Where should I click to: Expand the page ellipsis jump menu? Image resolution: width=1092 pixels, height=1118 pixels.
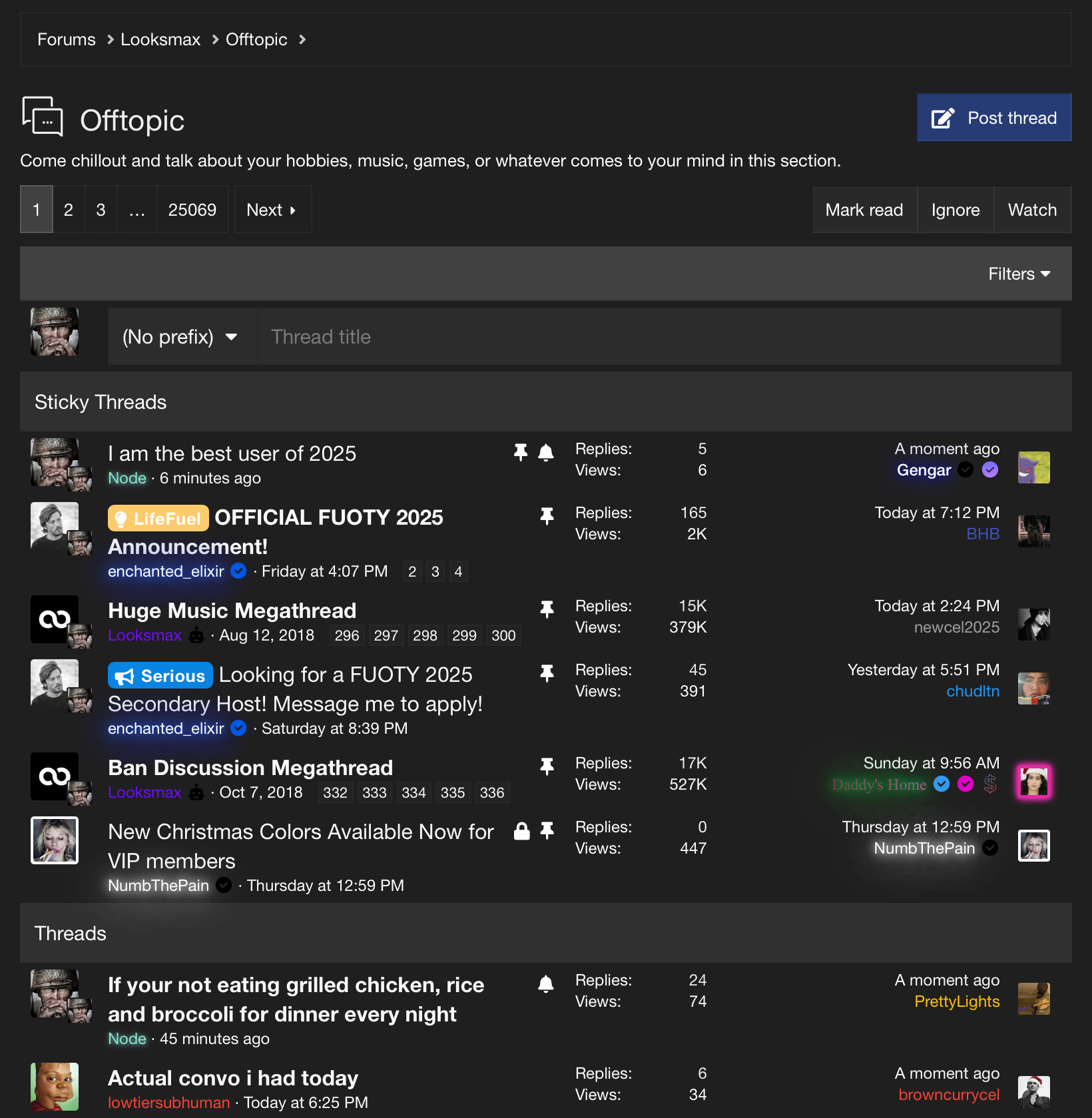click(x=137, y=210)
